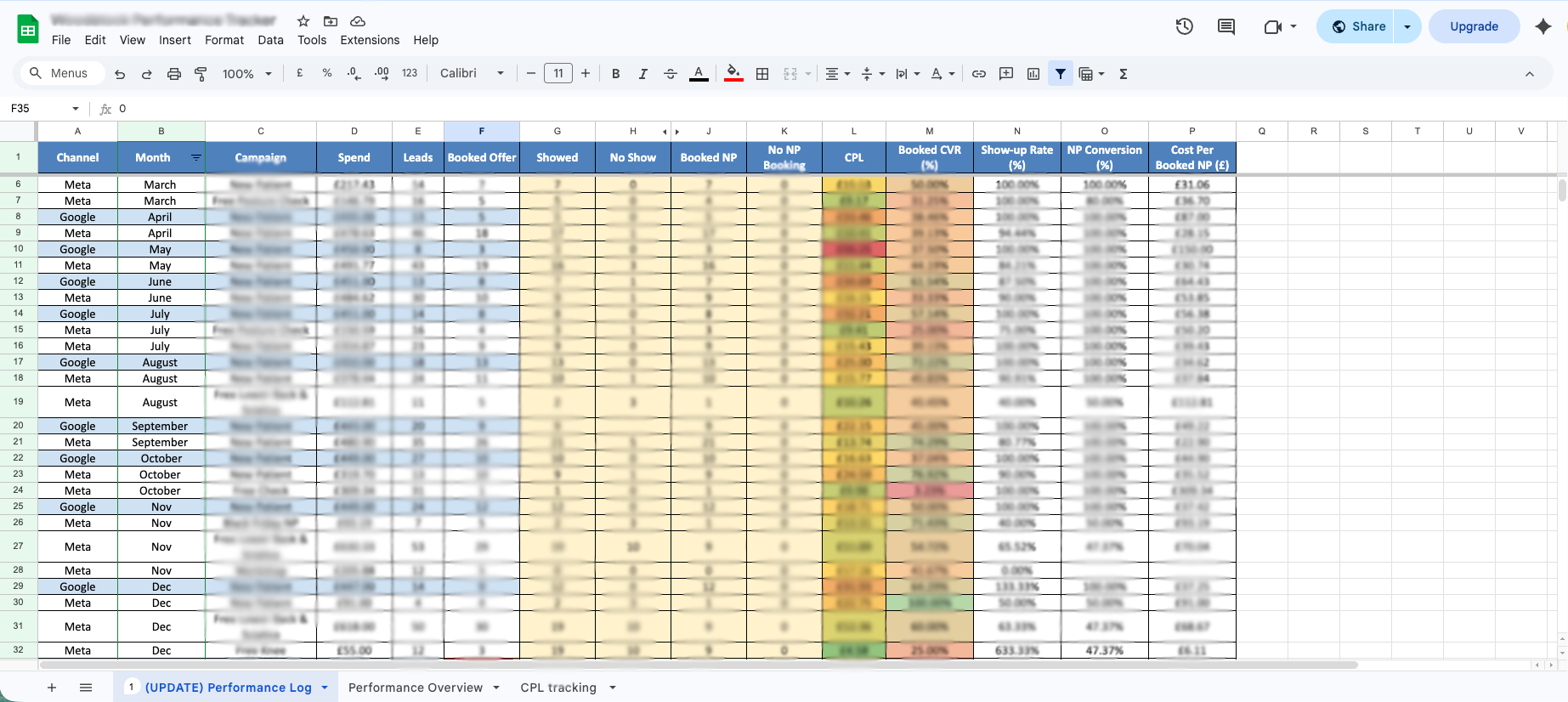The height and width of the screenshot is (702, 1568).
Task: Add a new sheet with plus icon
Action: point(52,688)
